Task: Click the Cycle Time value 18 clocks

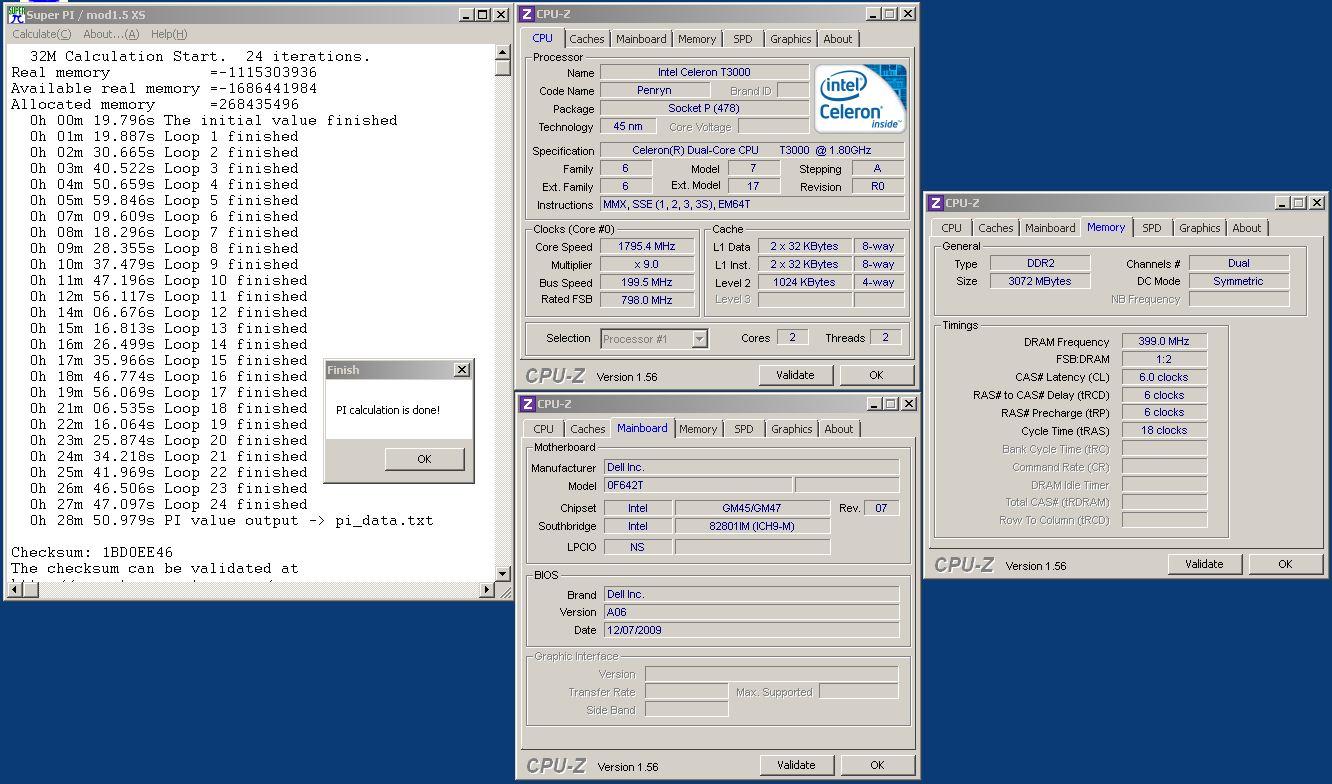Action: (x=1164, y=430)
